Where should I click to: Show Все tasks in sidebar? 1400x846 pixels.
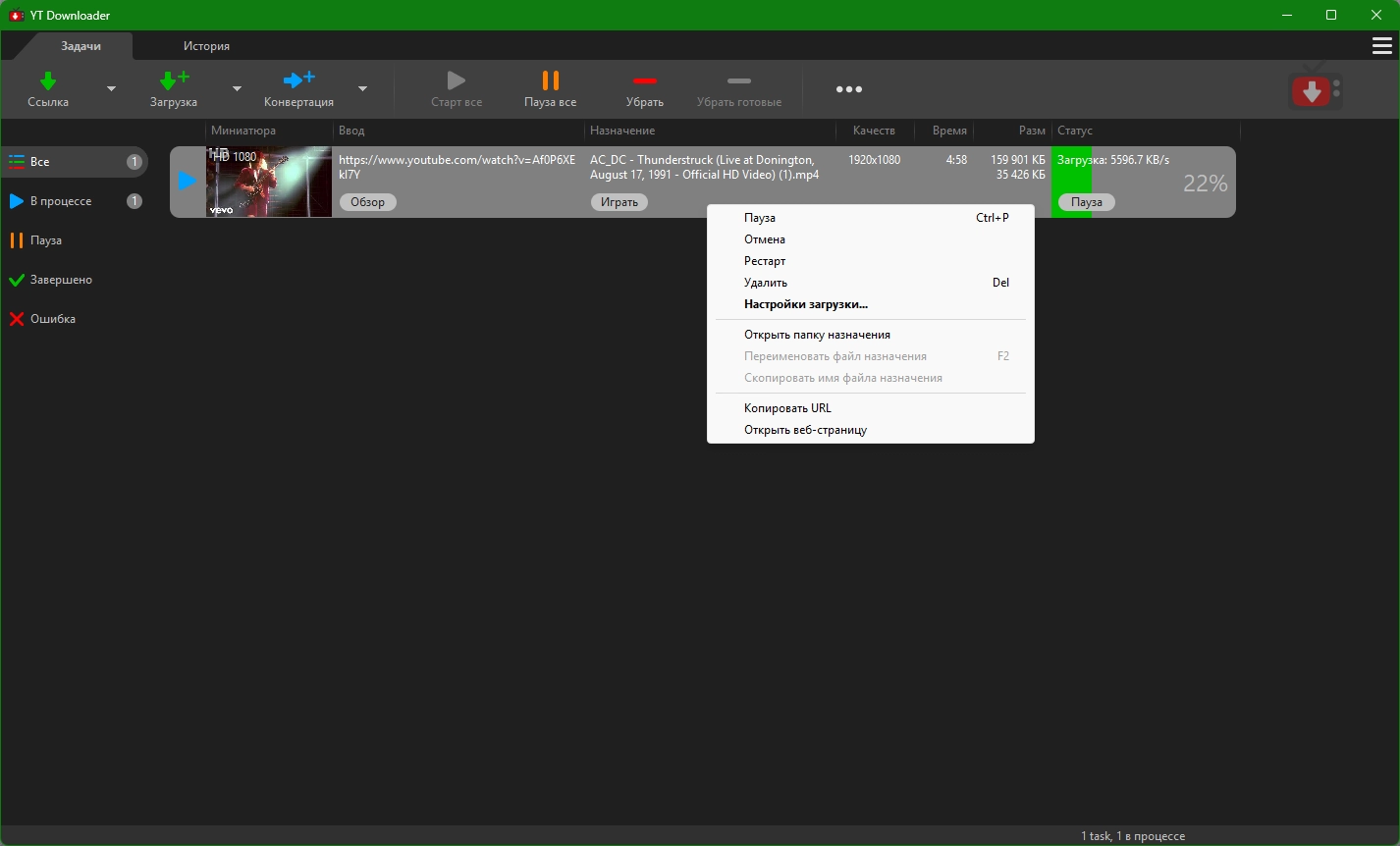point(74,162)
